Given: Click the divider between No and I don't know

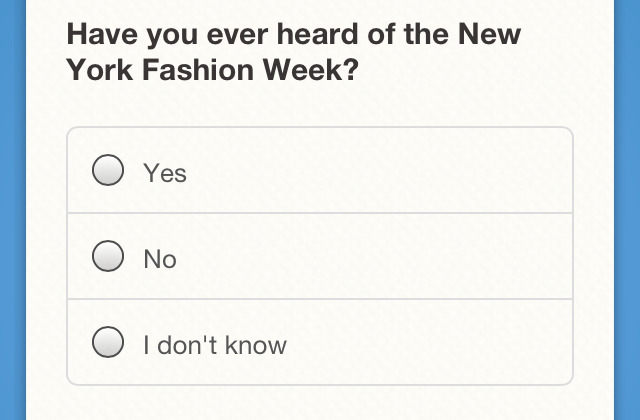Looking at the screenshot, I should [x=320, y=299].
